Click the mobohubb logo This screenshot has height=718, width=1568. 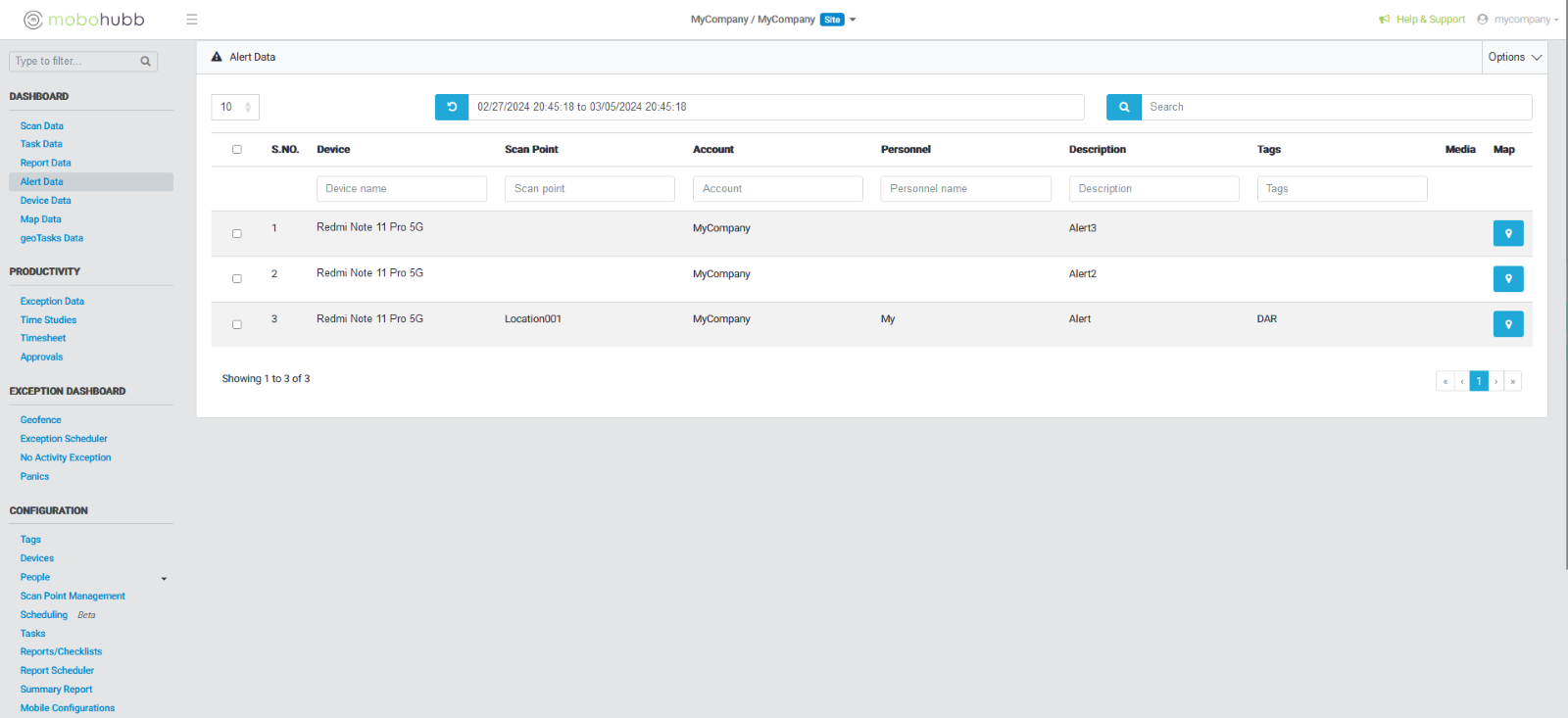[x=84, y=20]
